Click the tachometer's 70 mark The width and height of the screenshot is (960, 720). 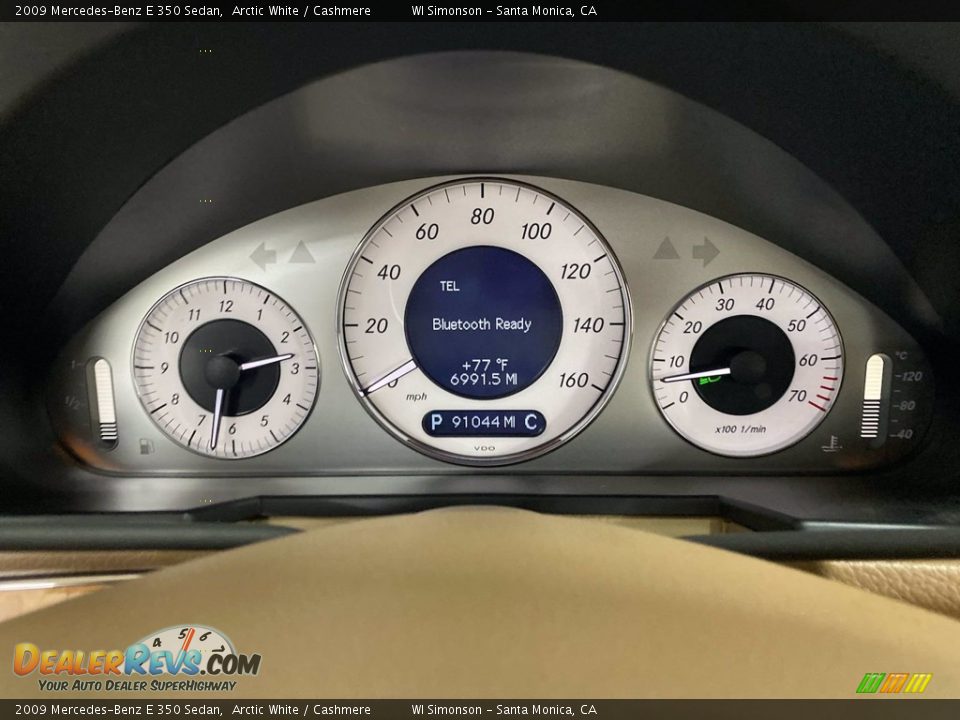[x=797, y=396]
